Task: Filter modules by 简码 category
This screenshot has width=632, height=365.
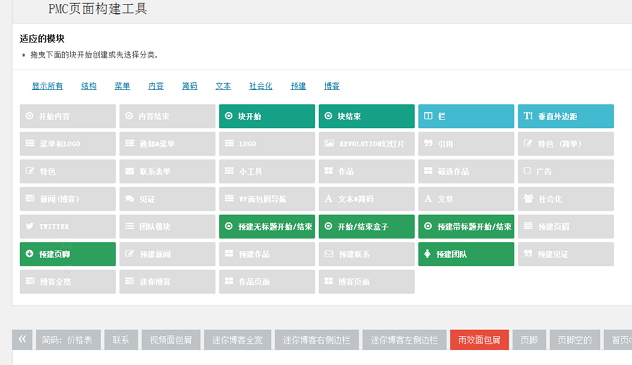Action: (189, 86)
